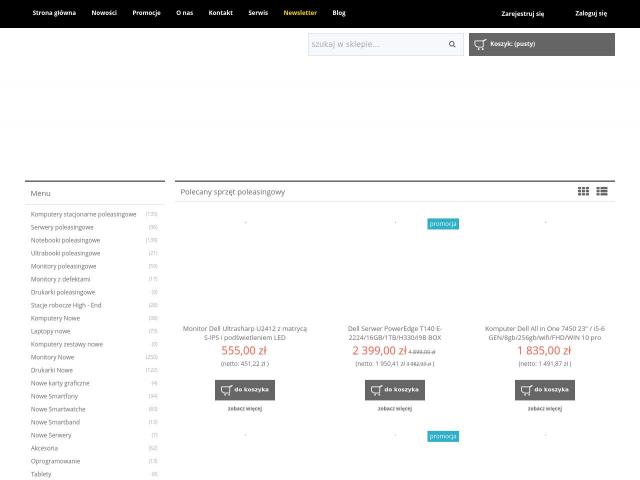The image size is (640, 480).
Task: Add Komputer Dell All in One to cart
Action: coord(545,390)
